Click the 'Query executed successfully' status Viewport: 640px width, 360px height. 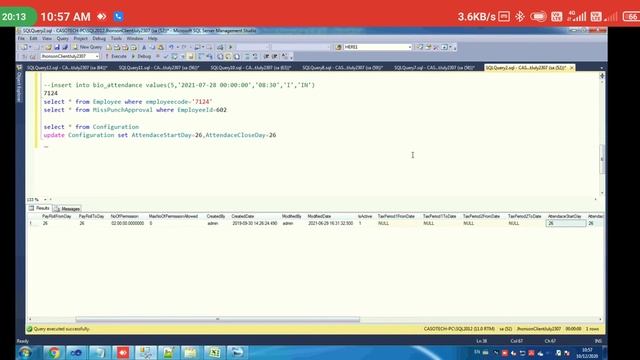(61, 329)
